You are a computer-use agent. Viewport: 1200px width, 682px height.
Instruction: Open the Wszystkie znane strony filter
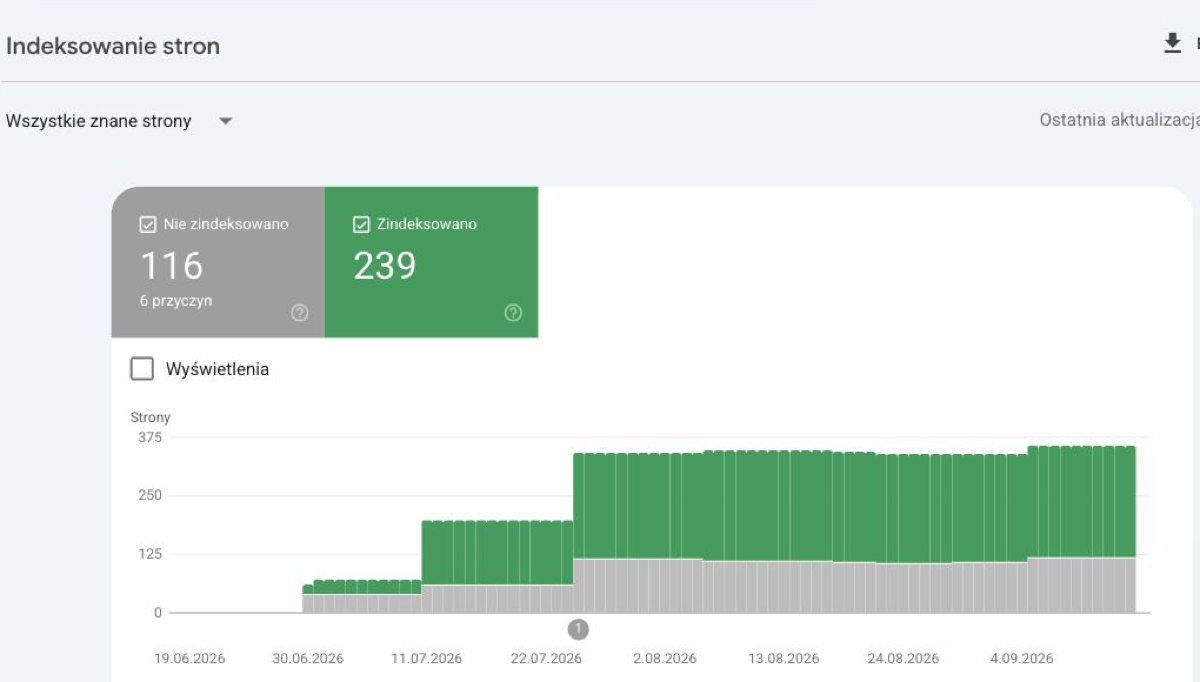119,121
